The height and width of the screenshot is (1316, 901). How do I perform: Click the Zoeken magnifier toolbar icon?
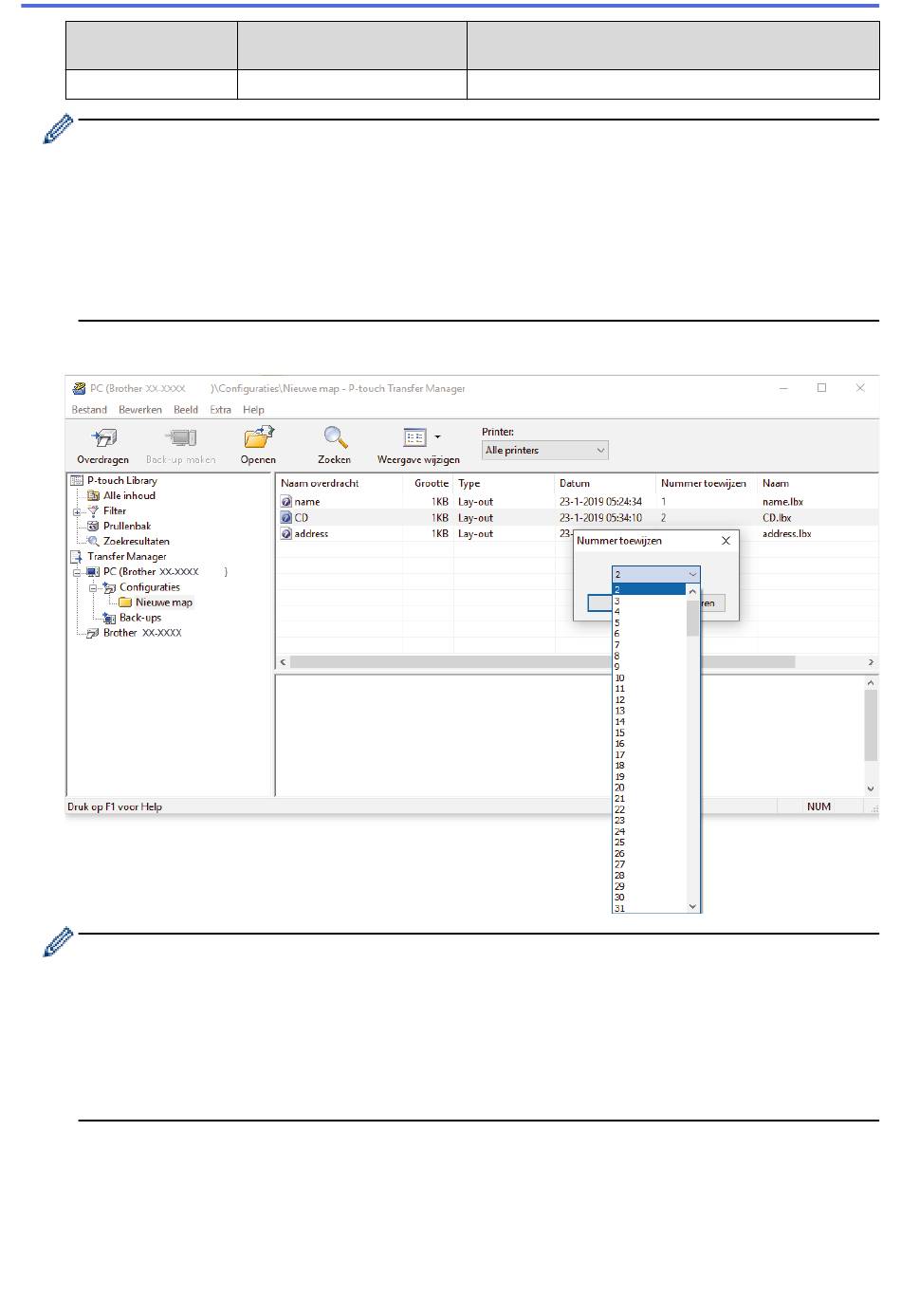[x=335, y=437]
